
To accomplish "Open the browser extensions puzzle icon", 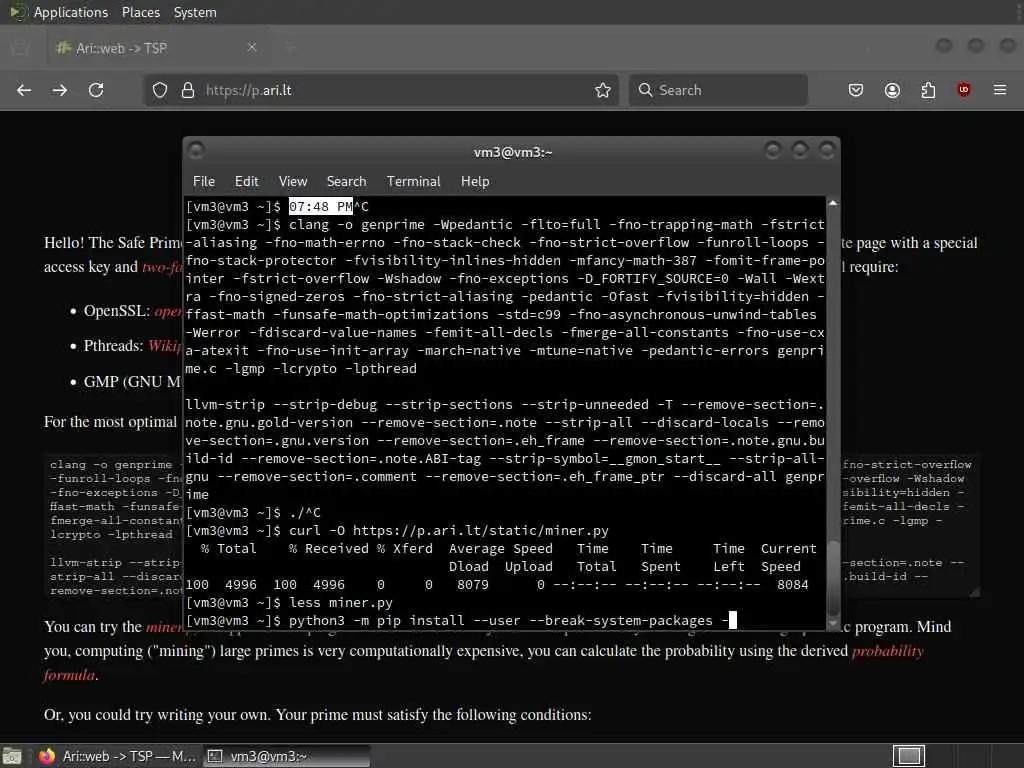I will tap(928, 90).
